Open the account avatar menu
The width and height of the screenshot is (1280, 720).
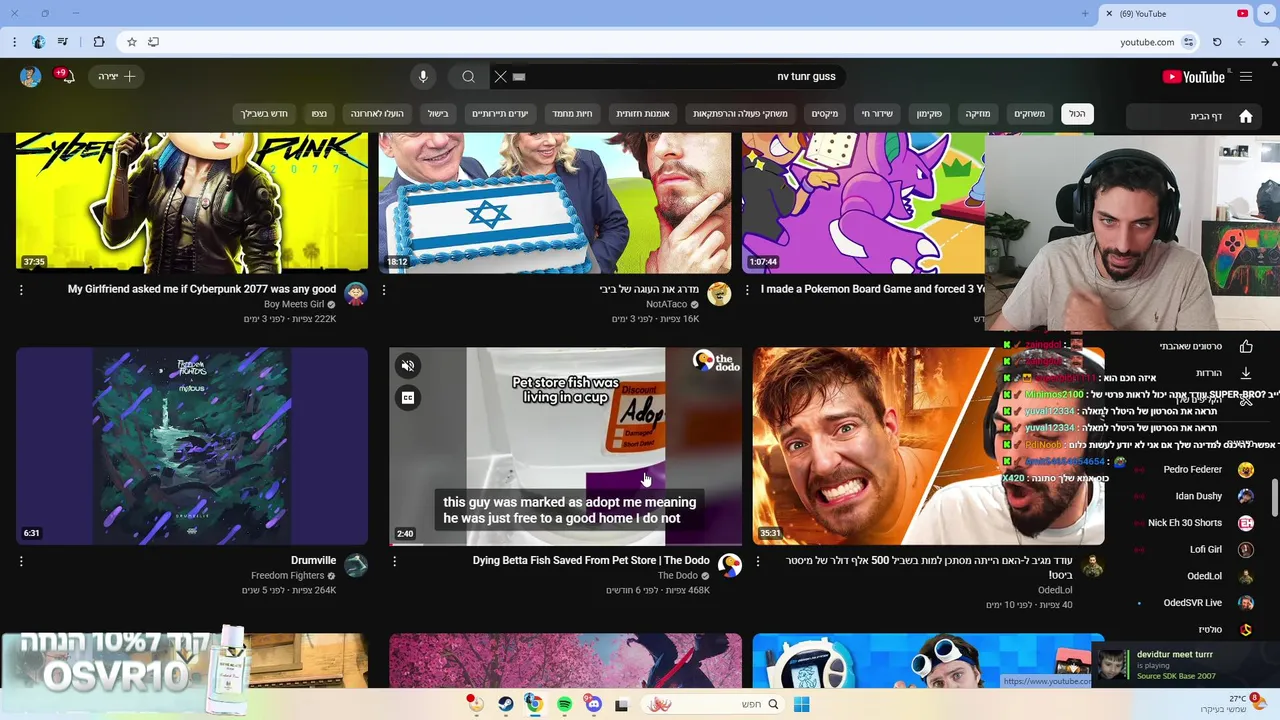click(x=30, y=77)
